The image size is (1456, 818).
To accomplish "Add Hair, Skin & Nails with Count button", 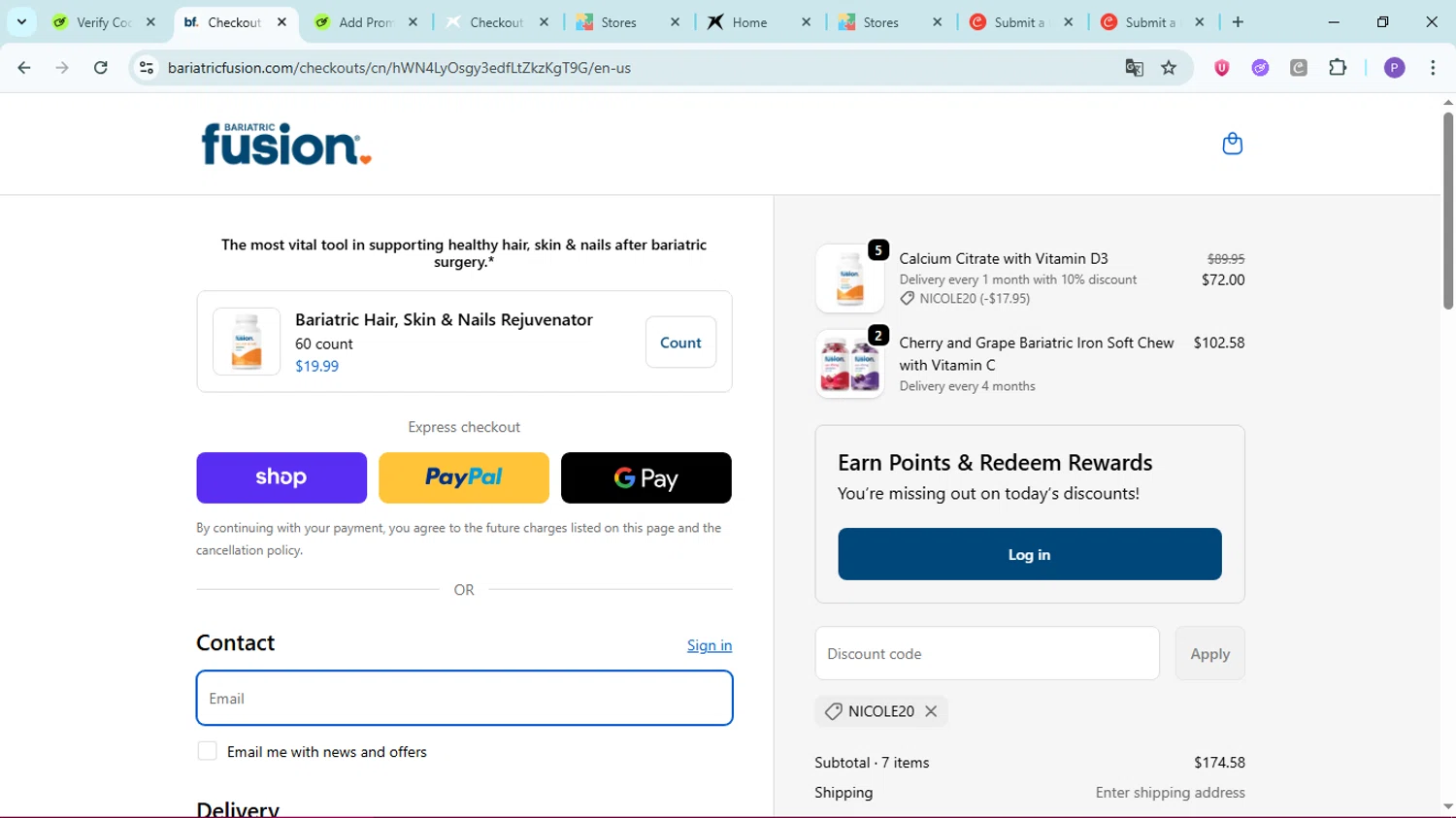I will (680, 343).
